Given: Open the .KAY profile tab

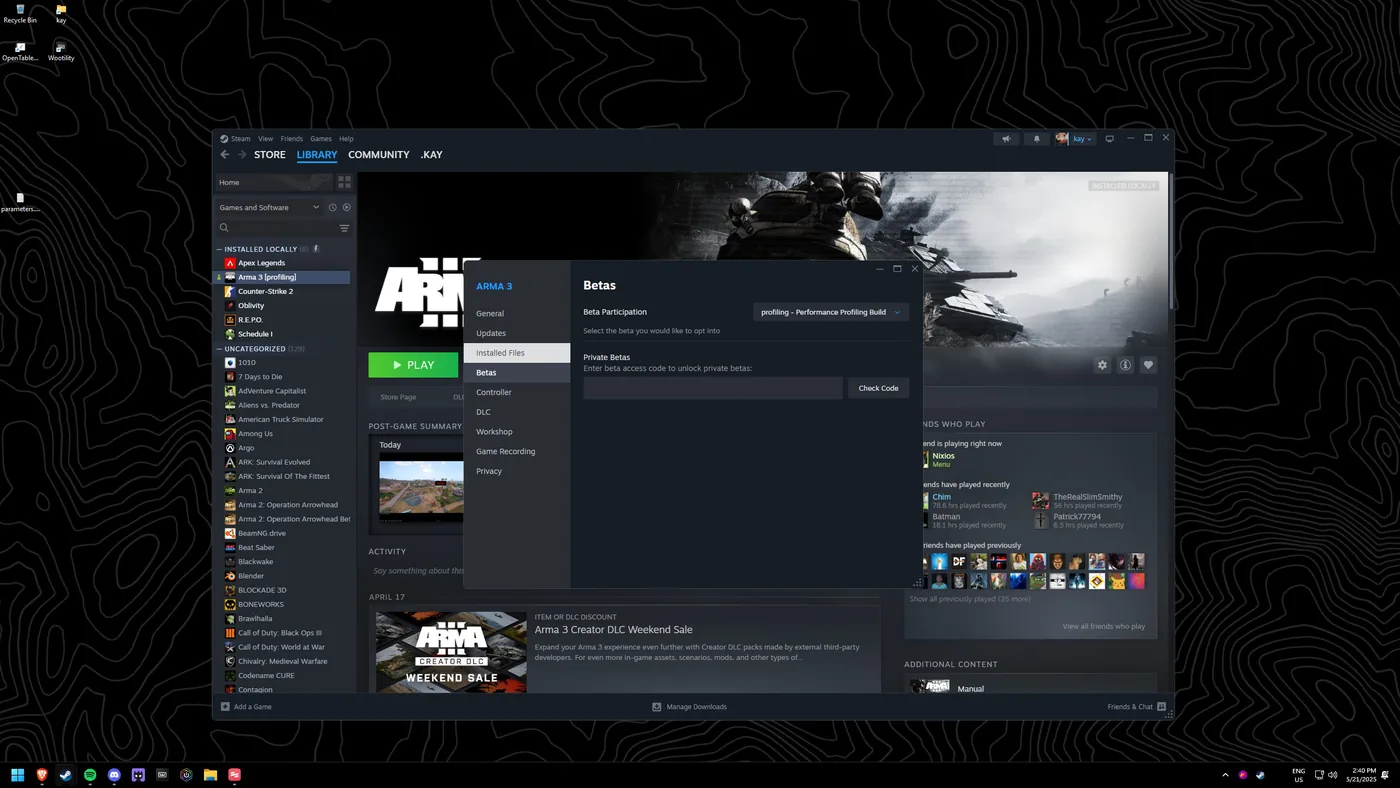Looking at the screenshot, I should click(x=431, y=155).
